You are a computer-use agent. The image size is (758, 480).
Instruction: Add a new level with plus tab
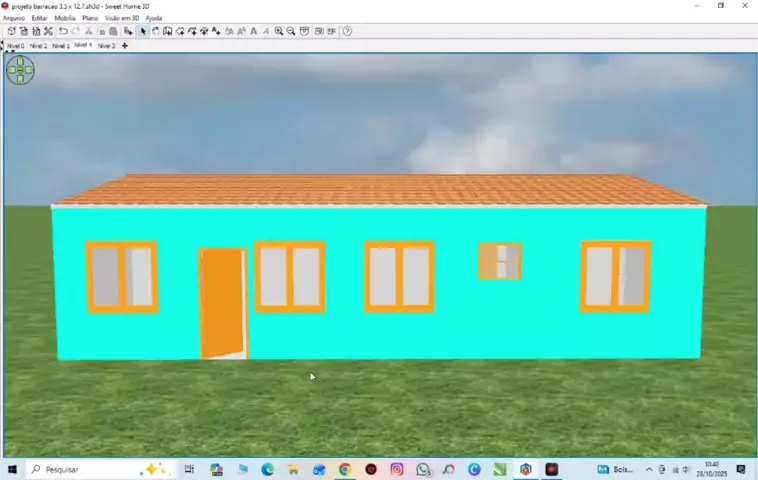[x=125, y=46]
